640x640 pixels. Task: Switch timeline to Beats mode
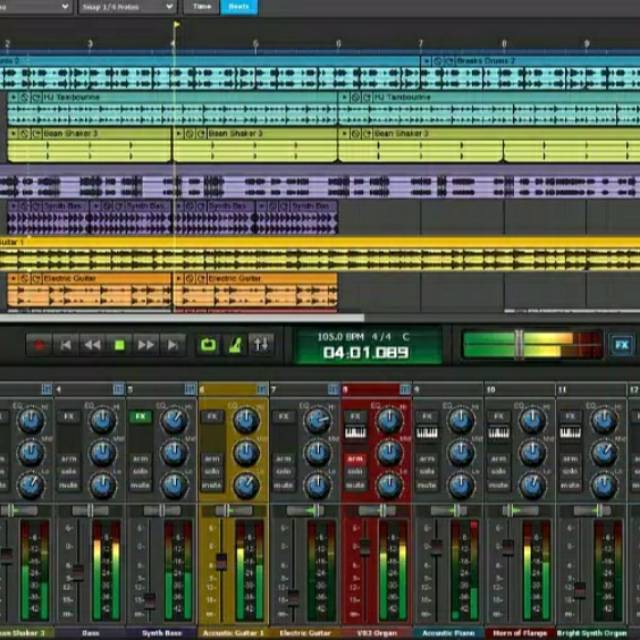[239, 7]
